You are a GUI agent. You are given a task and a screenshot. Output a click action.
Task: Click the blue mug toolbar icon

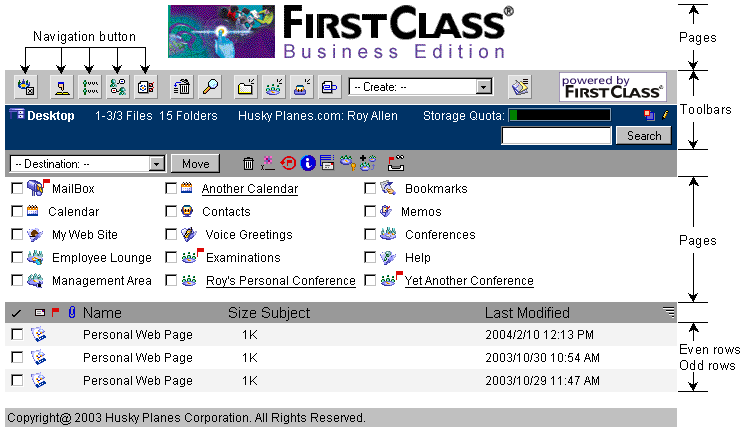pyautogui.click(x=329, y=87)
